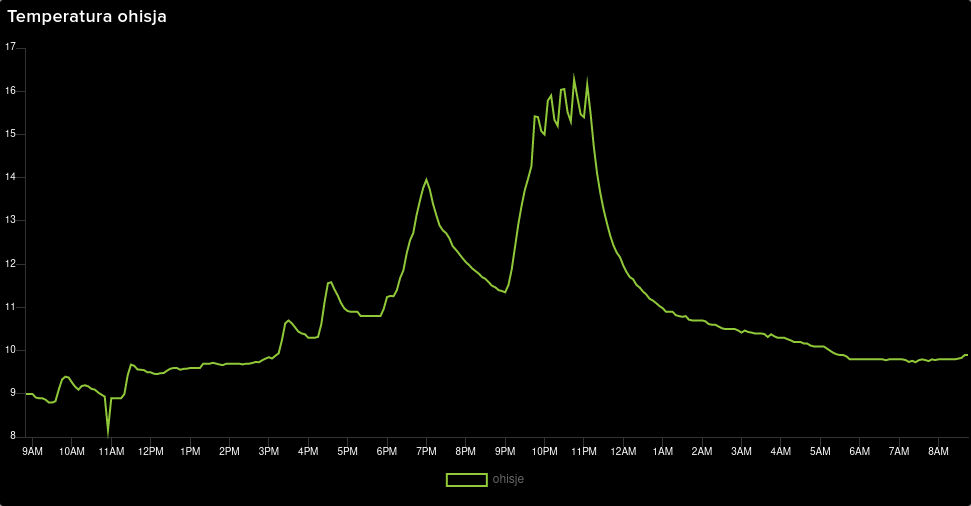971x506 pixels.
Task: Click the 17 value on temperature axis
Action: pos(11,47)
